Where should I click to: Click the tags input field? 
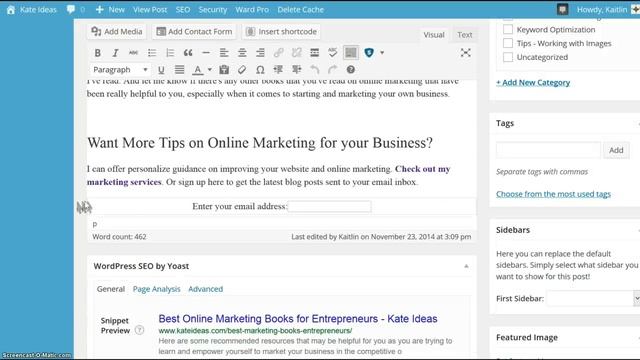[x=548, y=150]
